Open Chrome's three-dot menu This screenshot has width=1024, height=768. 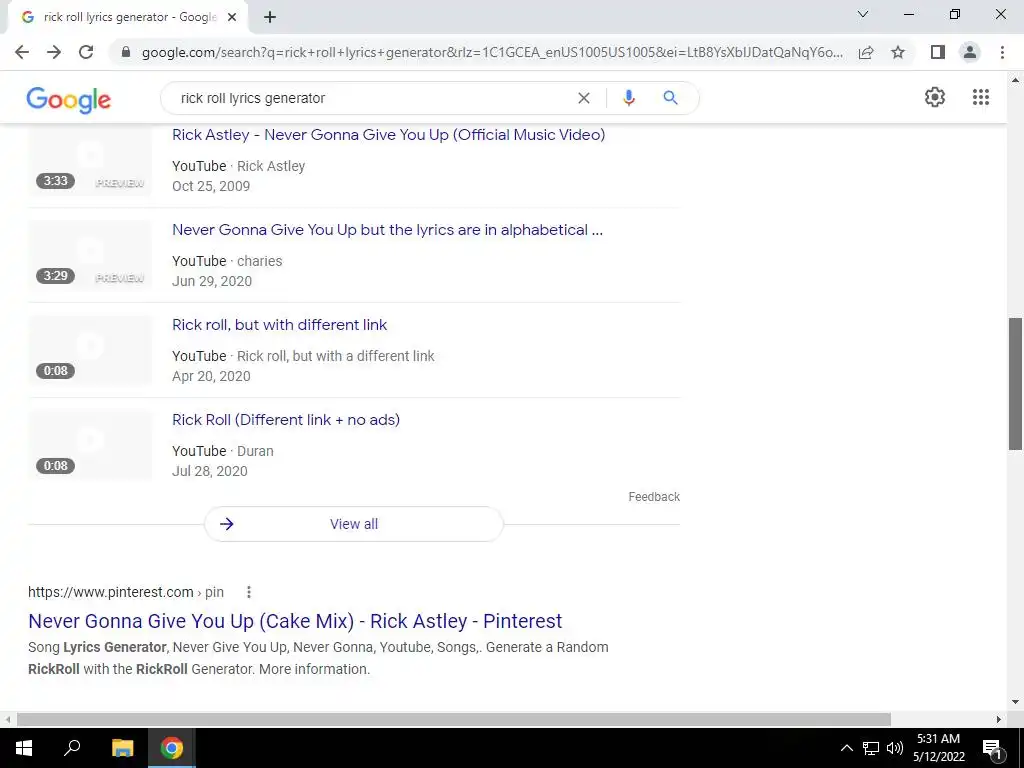coord(1002,52)
